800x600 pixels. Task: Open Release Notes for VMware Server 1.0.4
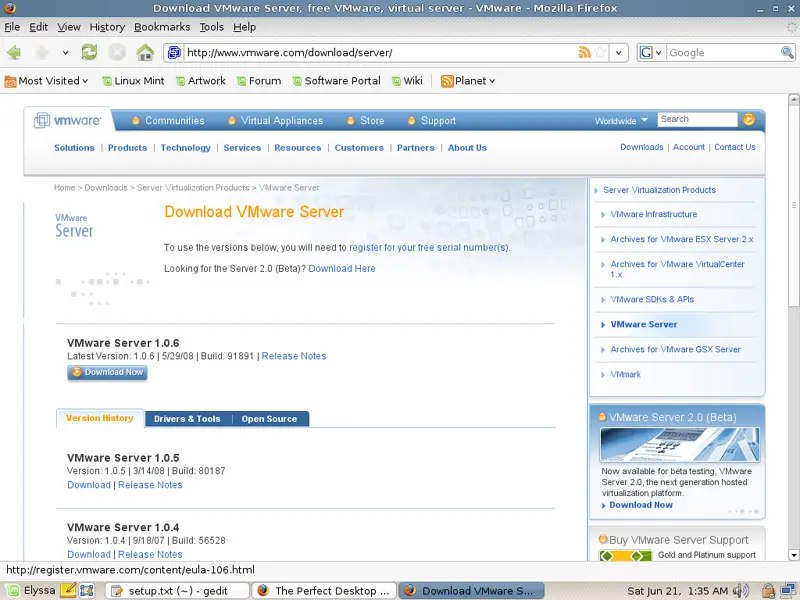click(150, 554)
